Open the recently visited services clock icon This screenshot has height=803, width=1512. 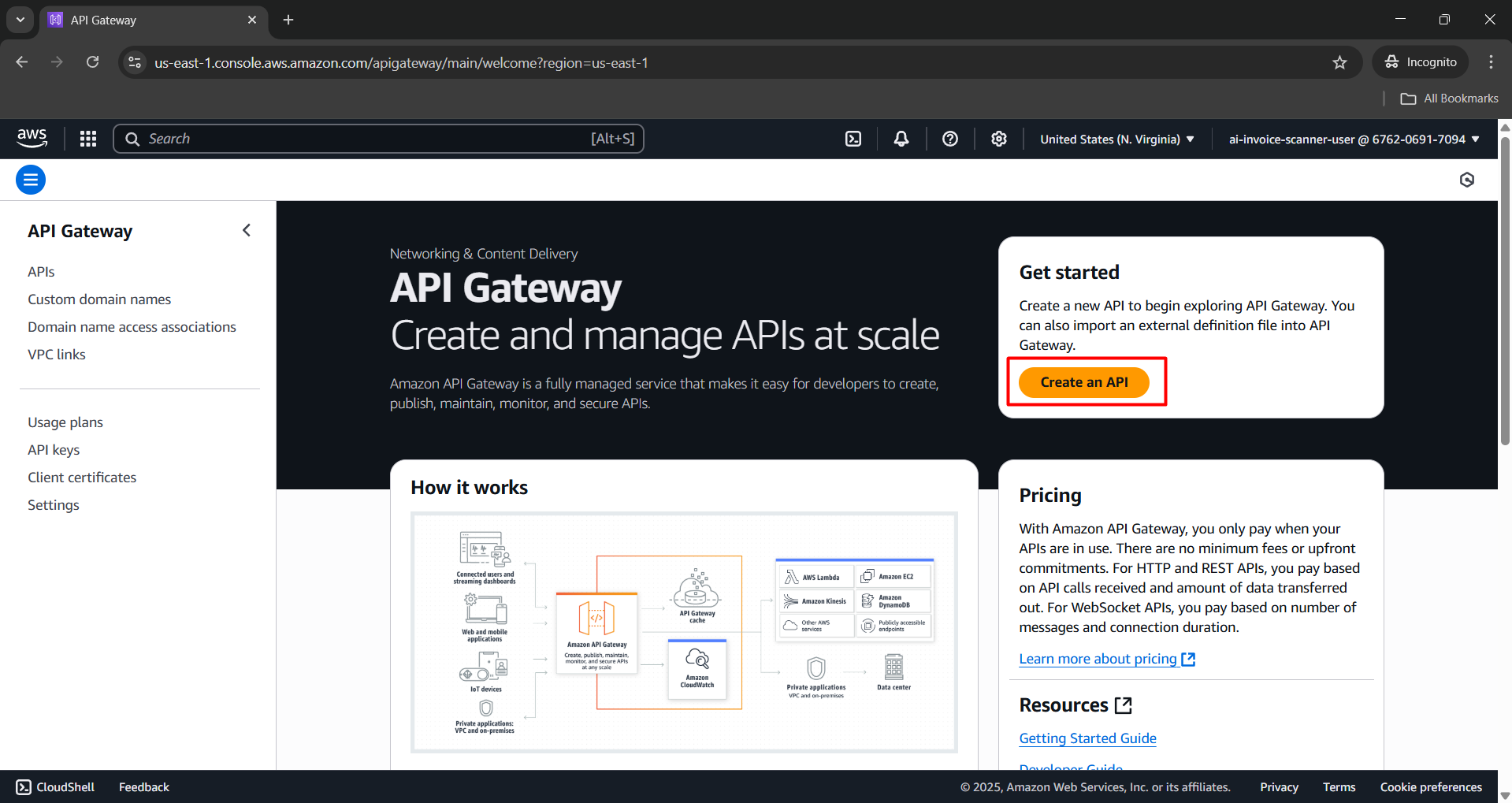tap(1466, 179)
